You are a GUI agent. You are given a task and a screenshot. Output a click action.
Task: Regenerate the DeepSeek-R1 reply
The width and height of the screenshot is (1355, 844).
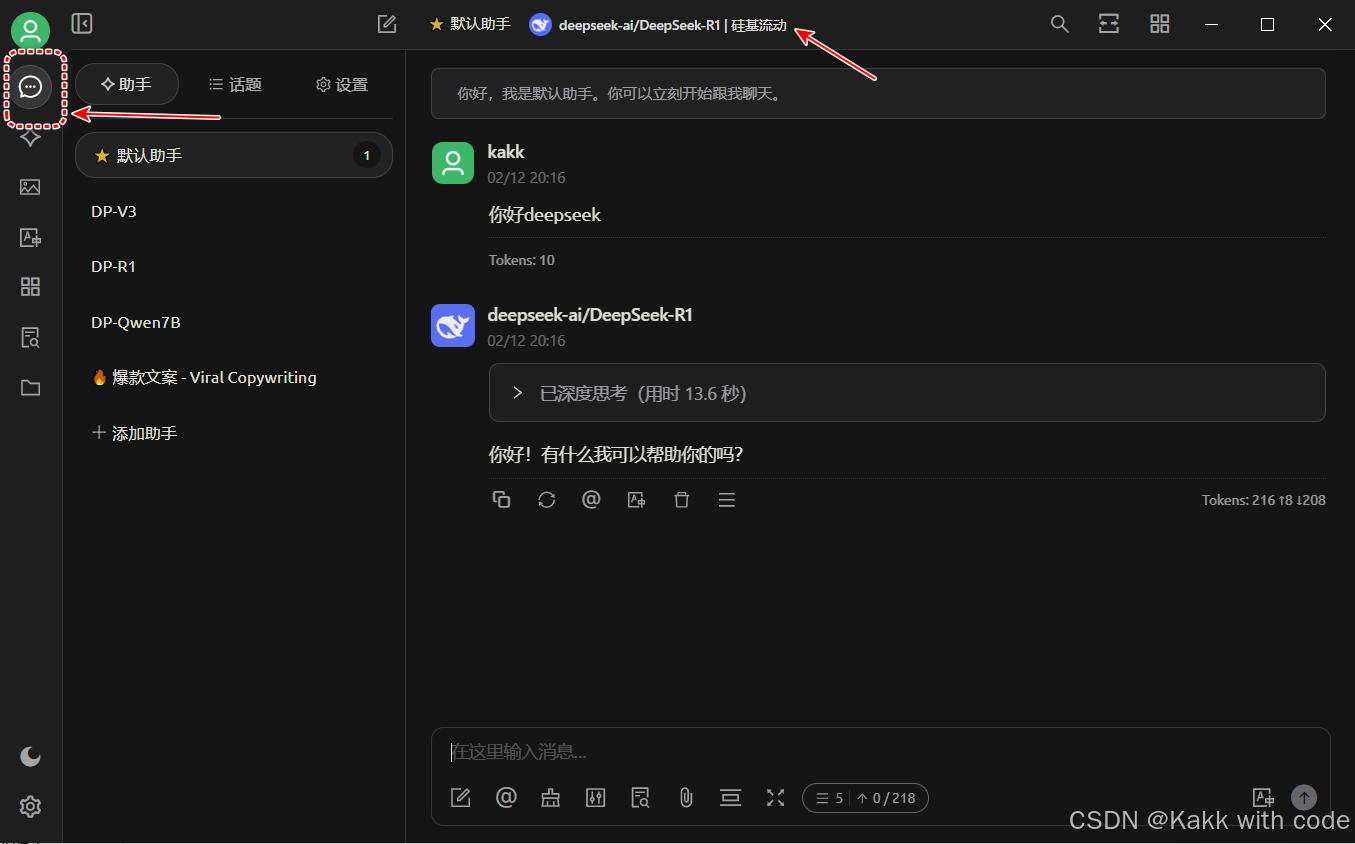click(546, 500)
